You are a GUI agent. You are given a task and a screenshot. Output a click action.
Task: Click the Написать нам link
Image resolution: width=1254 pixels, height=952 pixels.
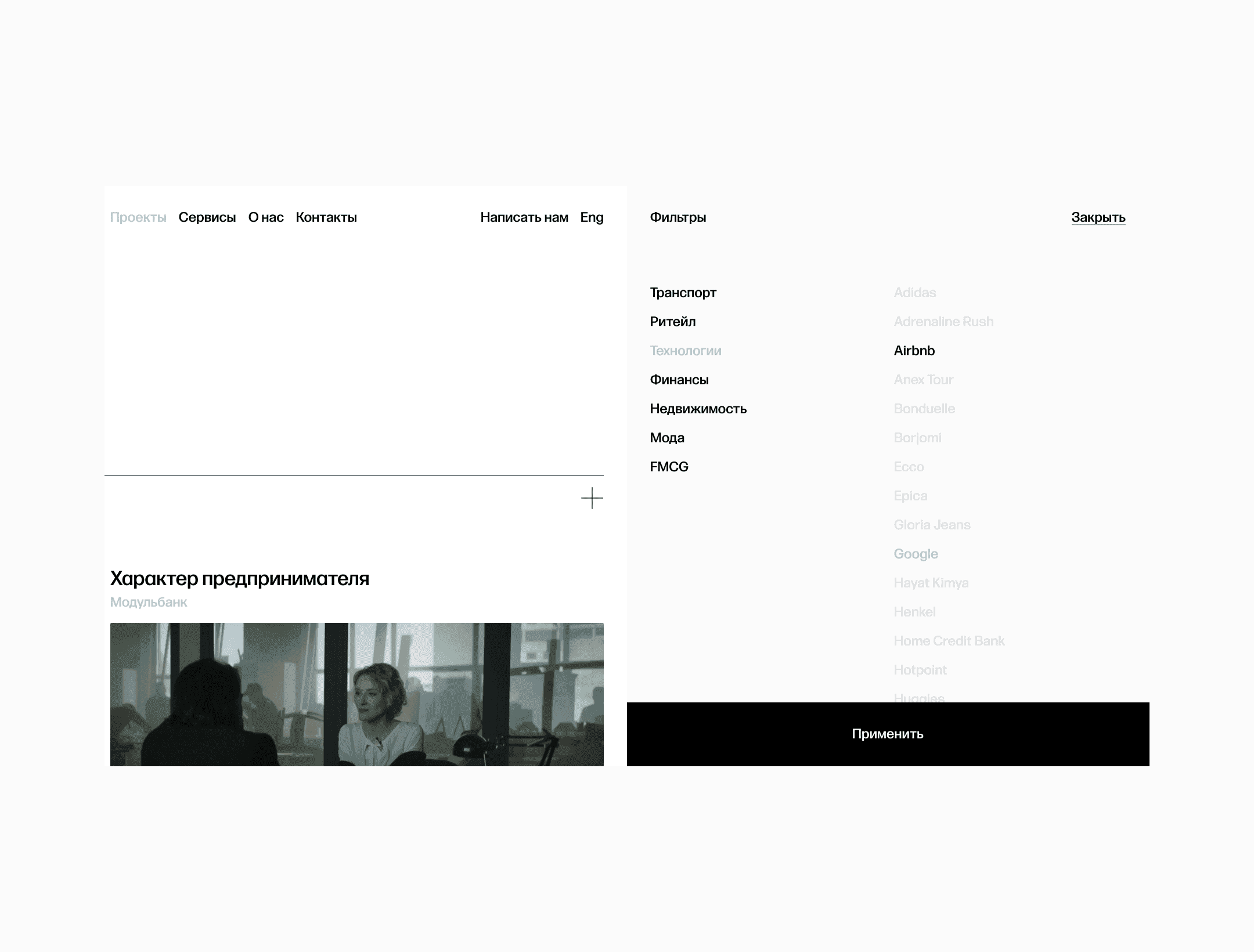click(524, 217)
